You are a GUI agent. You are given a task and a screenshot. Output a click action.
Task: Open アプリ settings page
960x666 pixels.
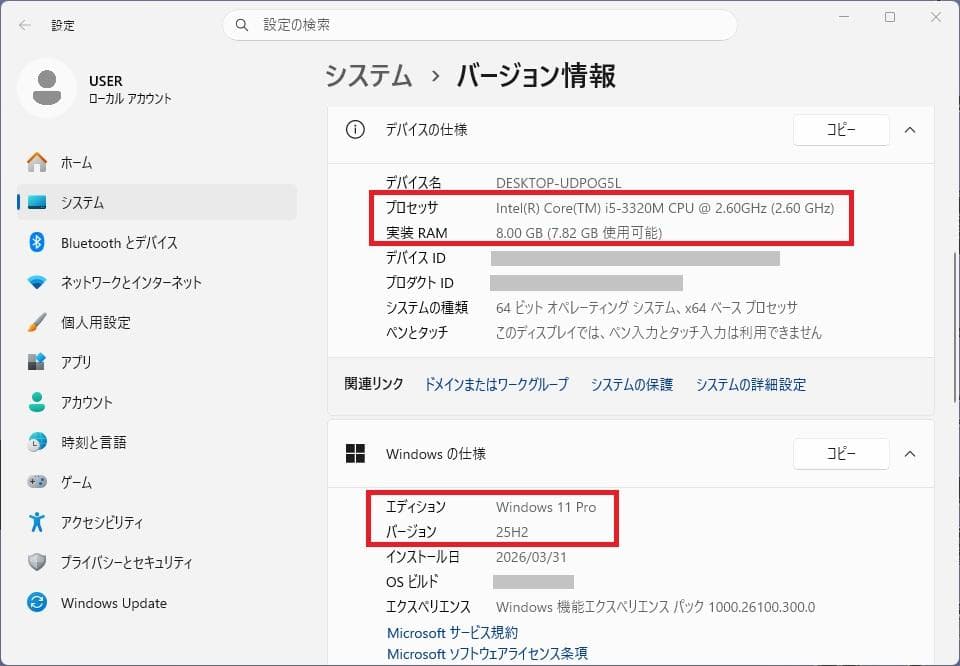click(x=76, y=363)
